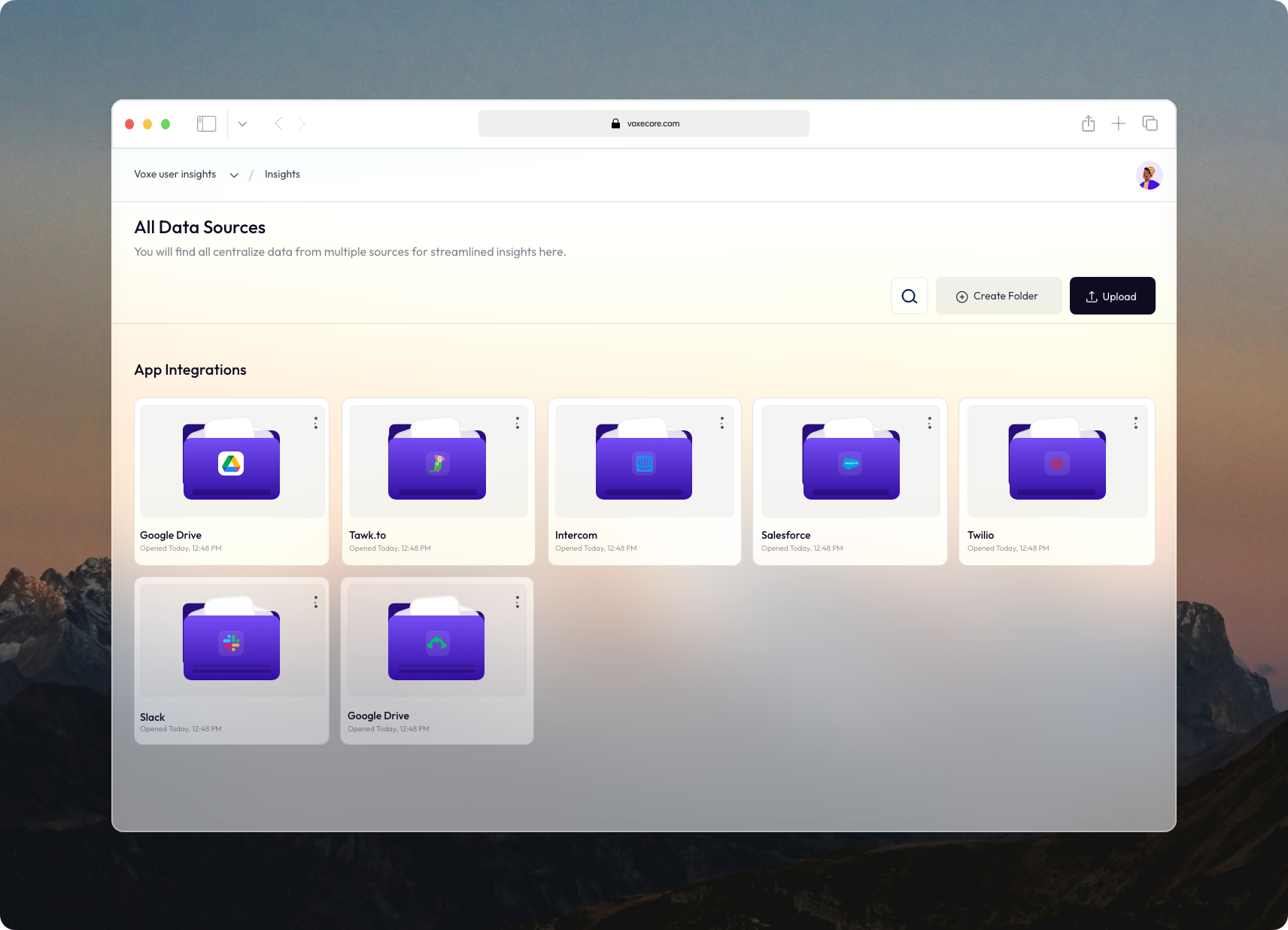Open the Tawk.to folder
The image size is (1288, 930).
[437, 462]
